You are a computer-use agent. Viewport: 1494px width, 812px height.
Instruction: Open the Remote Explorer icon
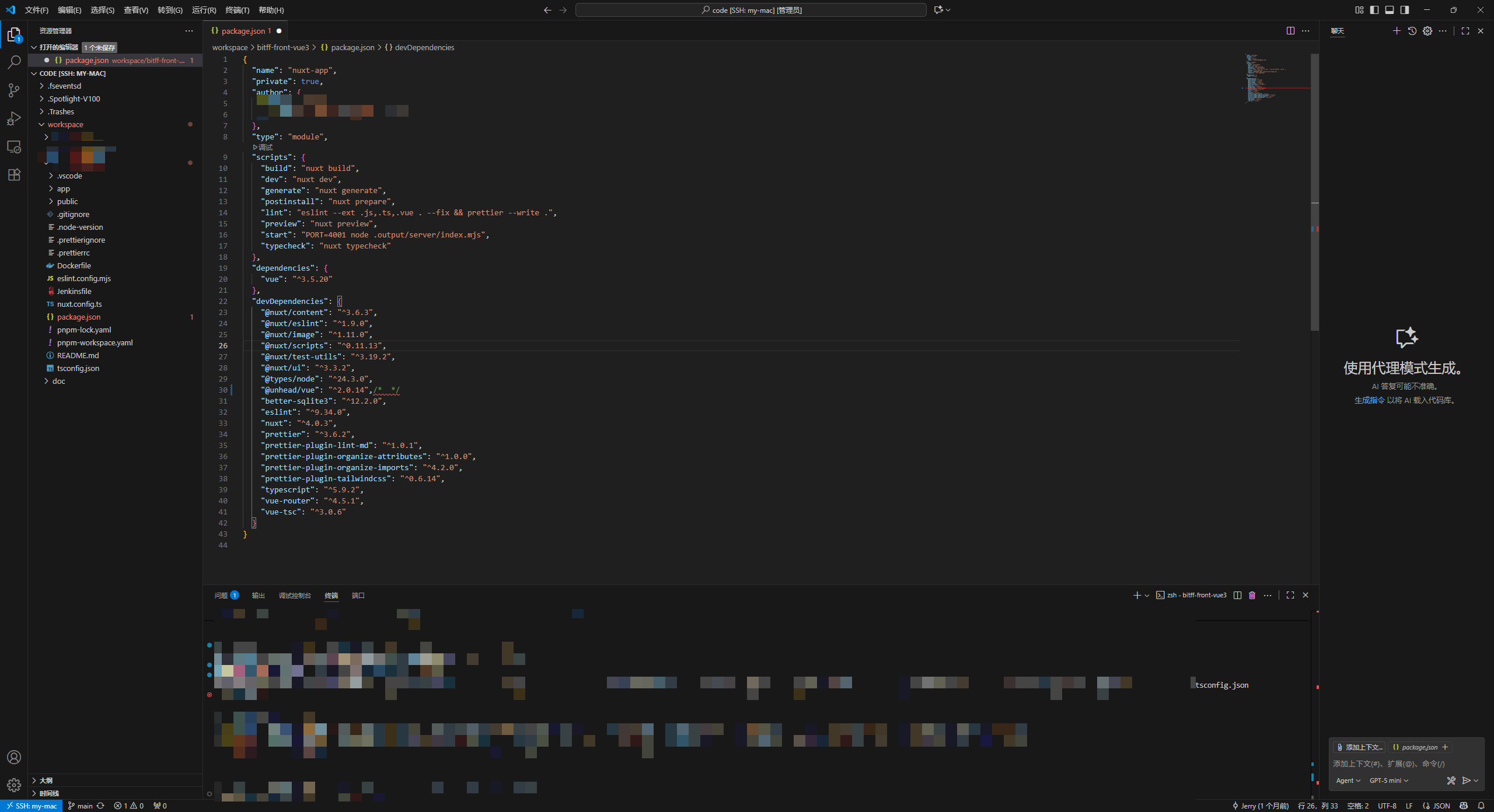click(14, 147)
